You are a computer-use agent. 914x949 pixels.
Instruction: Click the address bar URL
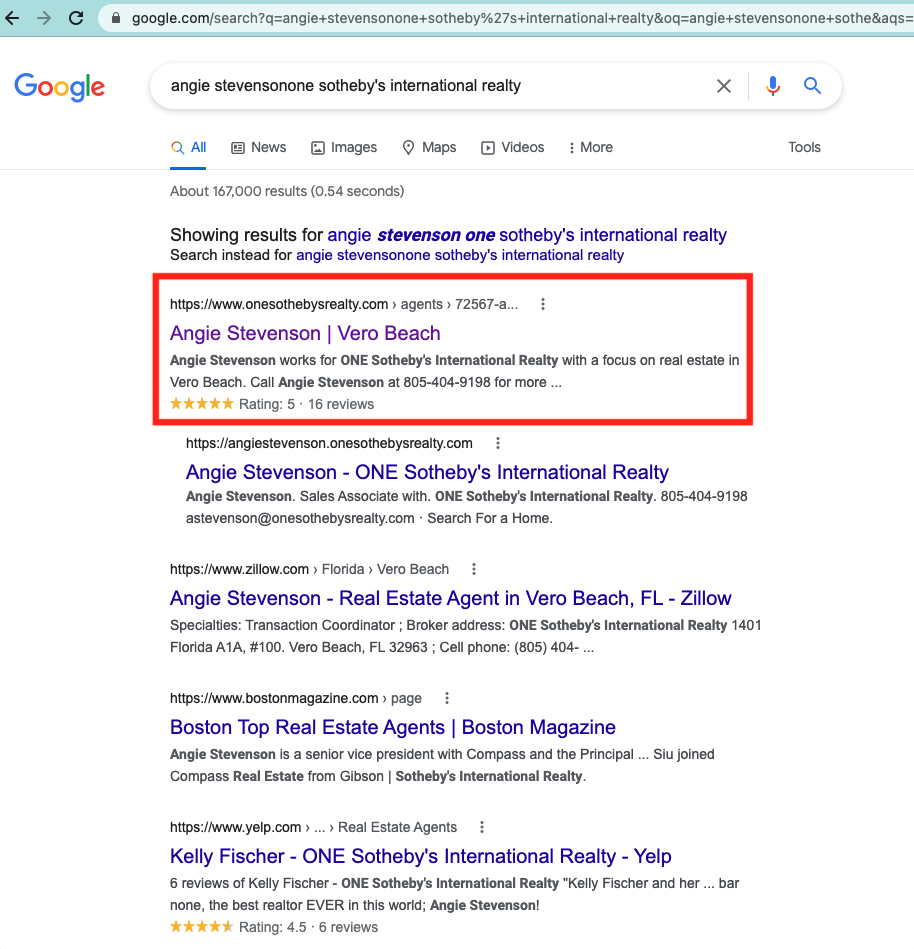pos(522,18)
